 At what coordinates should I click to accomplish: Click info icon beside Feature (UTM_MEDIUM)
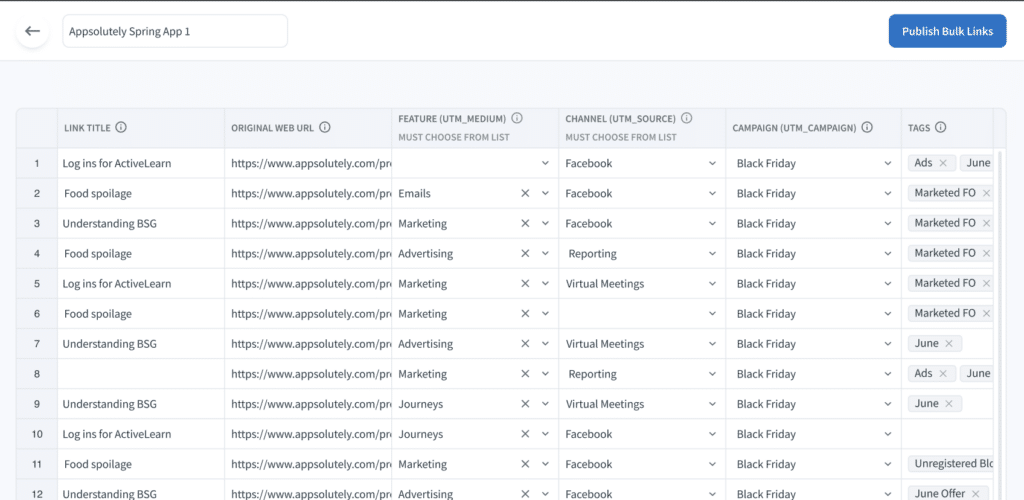point(517,118)
